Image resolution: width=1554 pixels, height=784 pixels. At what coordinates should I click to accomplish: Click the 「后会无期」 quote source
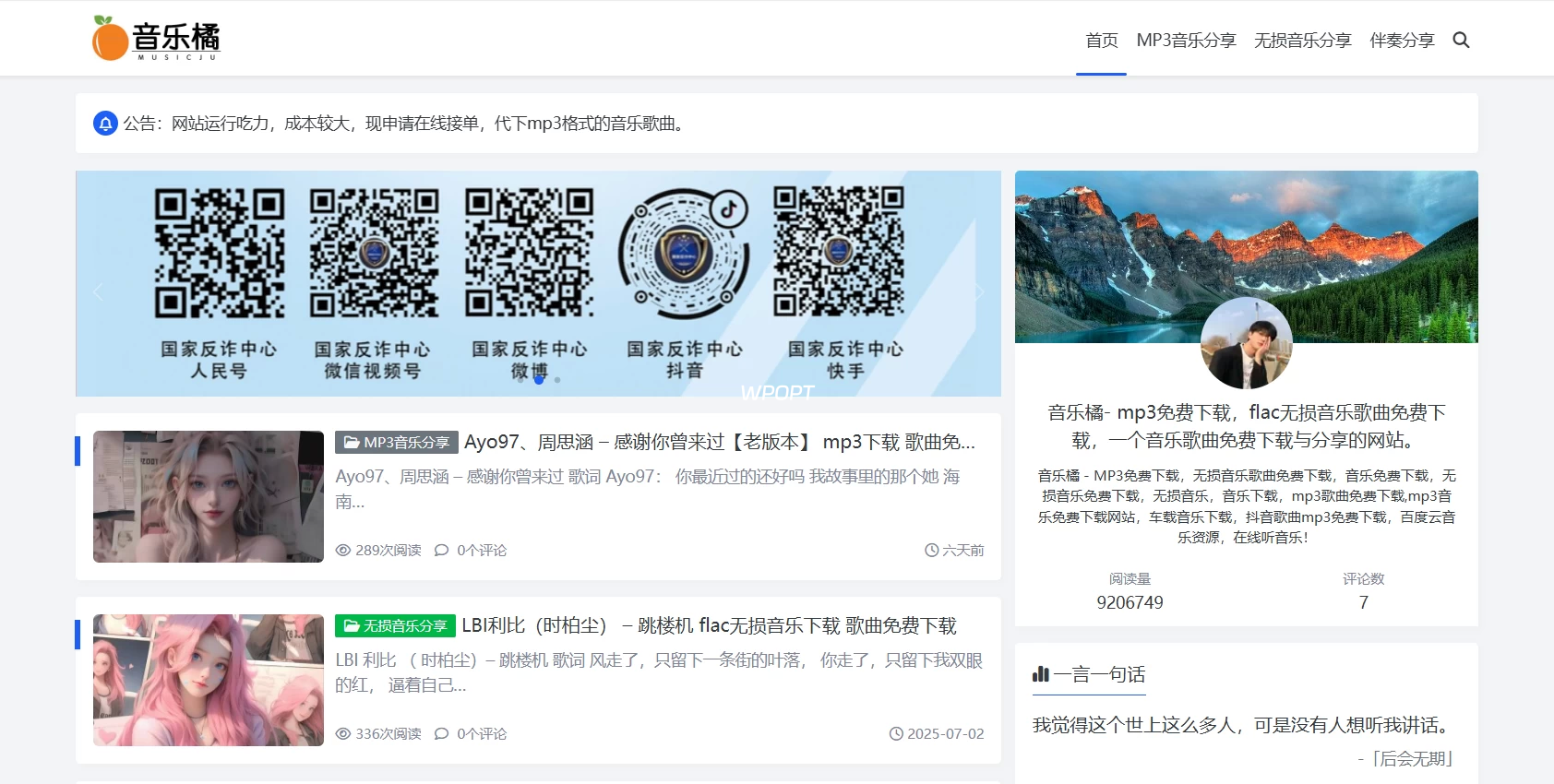click(1406, 759)
